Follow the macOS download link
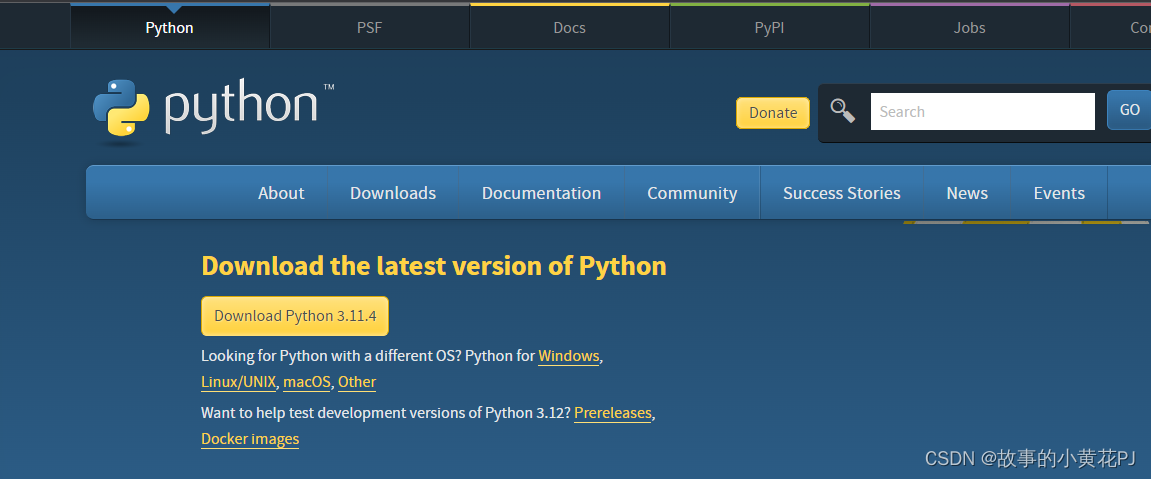The width and height of the screenshot is (1151, 479). (x=307, y=382)
